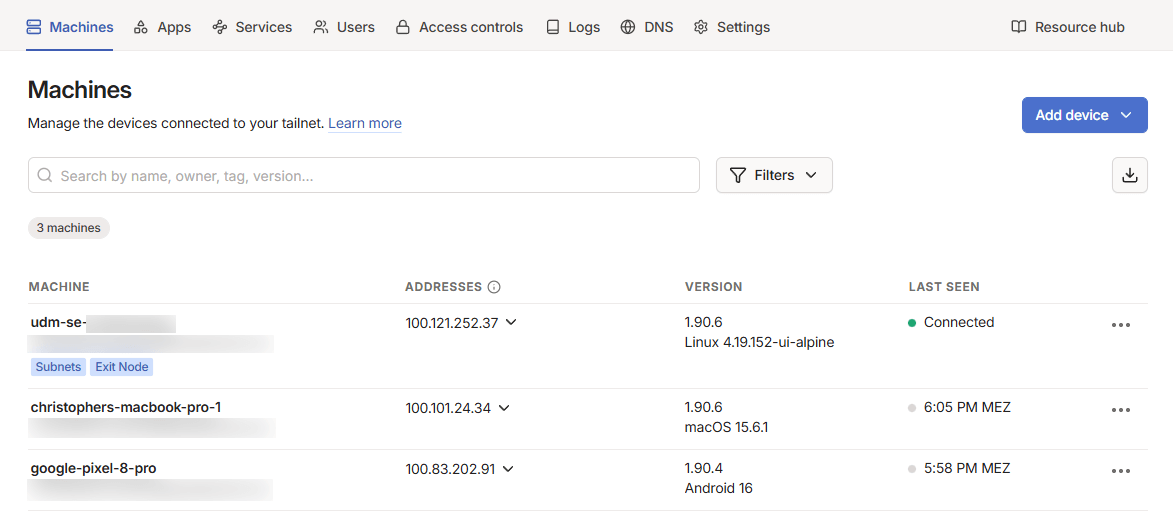
Task: Follow the Learn more link
Action: tap(365, 123)
